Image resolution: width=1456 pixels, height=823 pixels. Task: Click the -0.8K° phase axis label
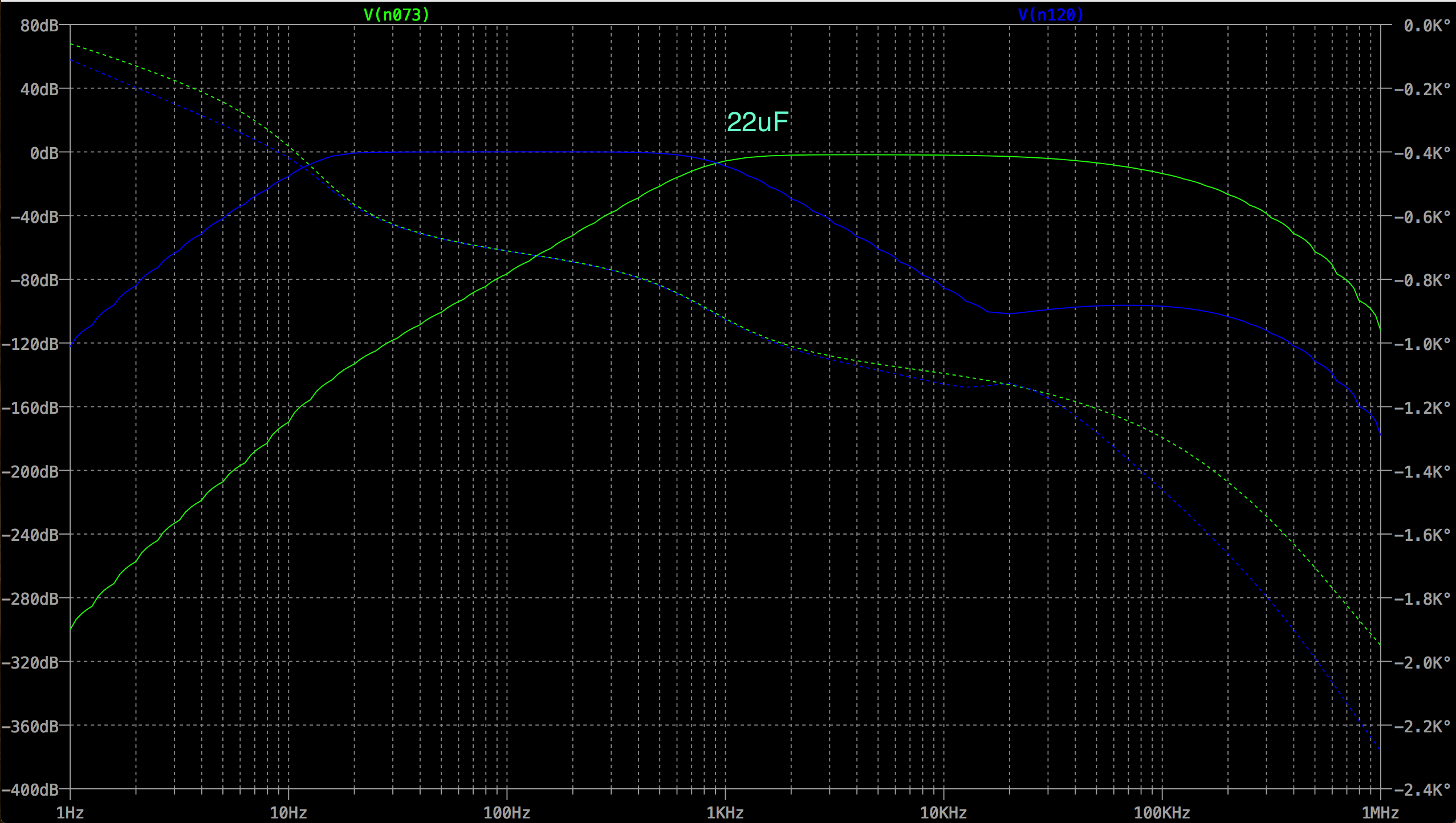(x=1422, y=280)
